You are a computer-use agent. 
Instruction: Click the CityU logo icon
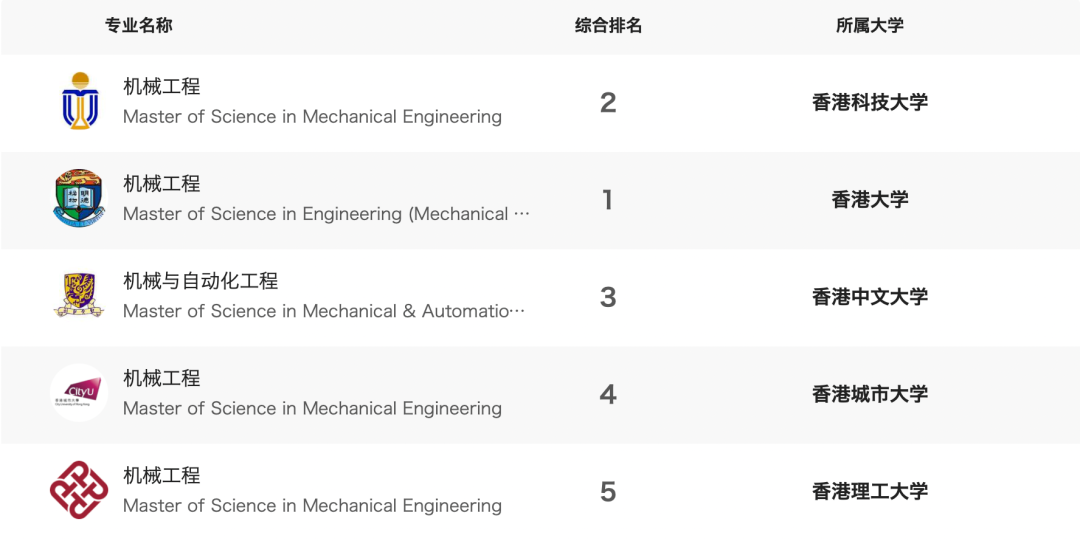(79, 393)
